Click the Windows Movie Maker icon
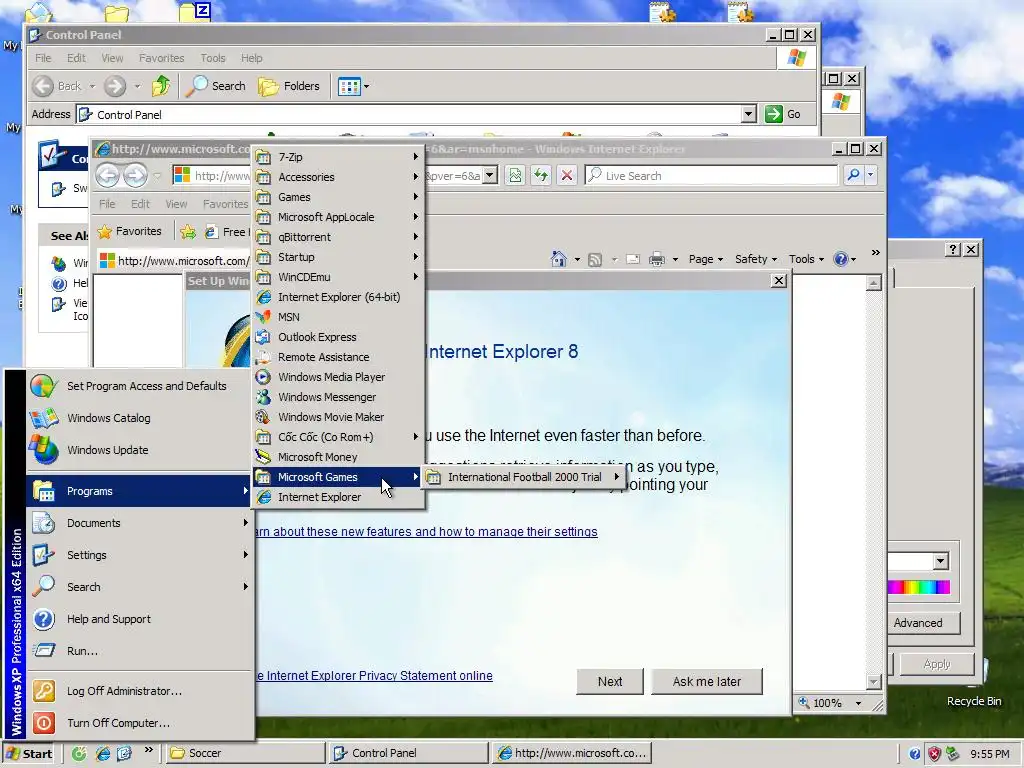1024x768 pixels. coord(263,417)
